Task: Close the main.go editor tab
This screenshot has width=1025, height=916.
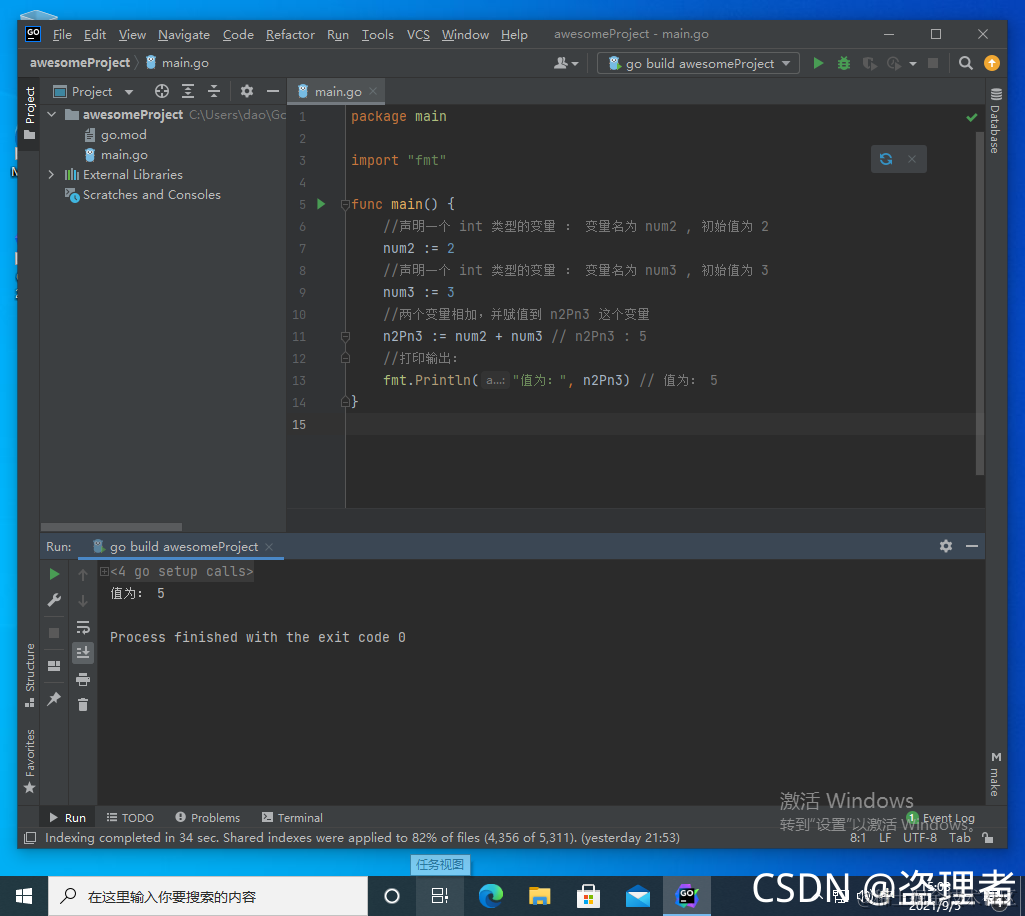Action: click(x=373, y=92)
